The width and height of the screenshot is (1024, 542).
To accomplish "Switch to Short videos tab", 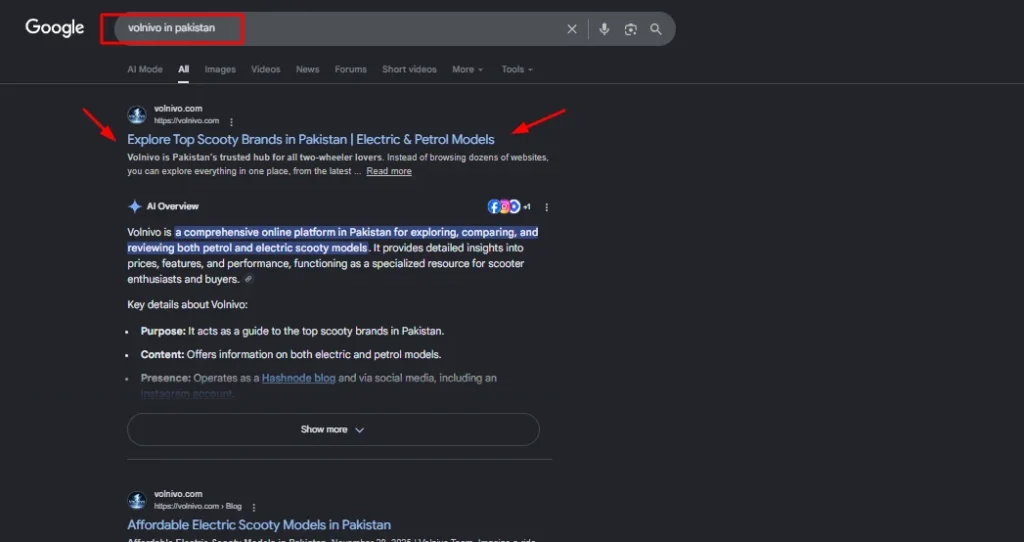I will click(409, 69).
